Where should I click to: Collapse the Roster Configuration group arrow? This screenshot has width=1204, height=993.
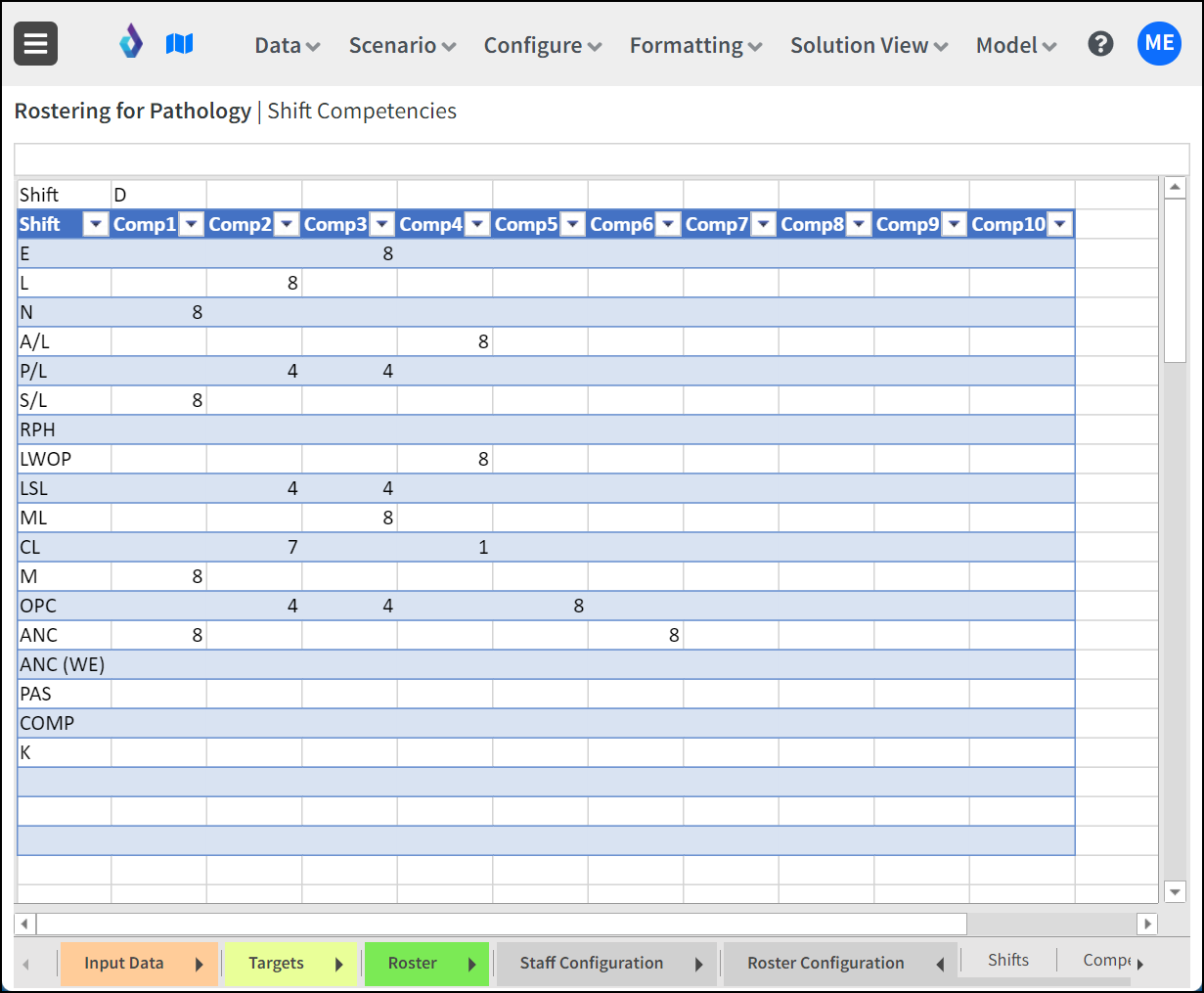click(940, 965)
